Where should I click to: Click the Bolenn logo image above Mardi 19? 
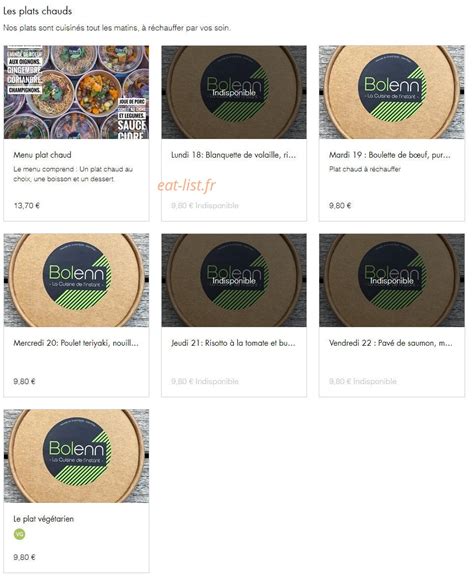[x=392, y=92]
